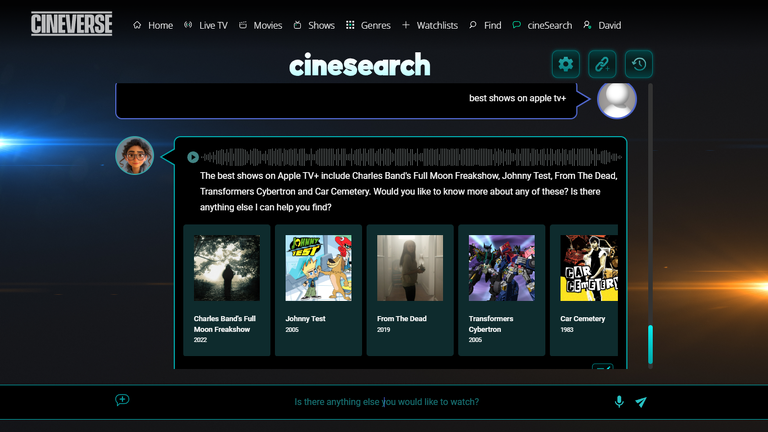This screenshot has height=432, width=768.
Task: Click Car Cemetery title text
Action: (x=582, y=319)
